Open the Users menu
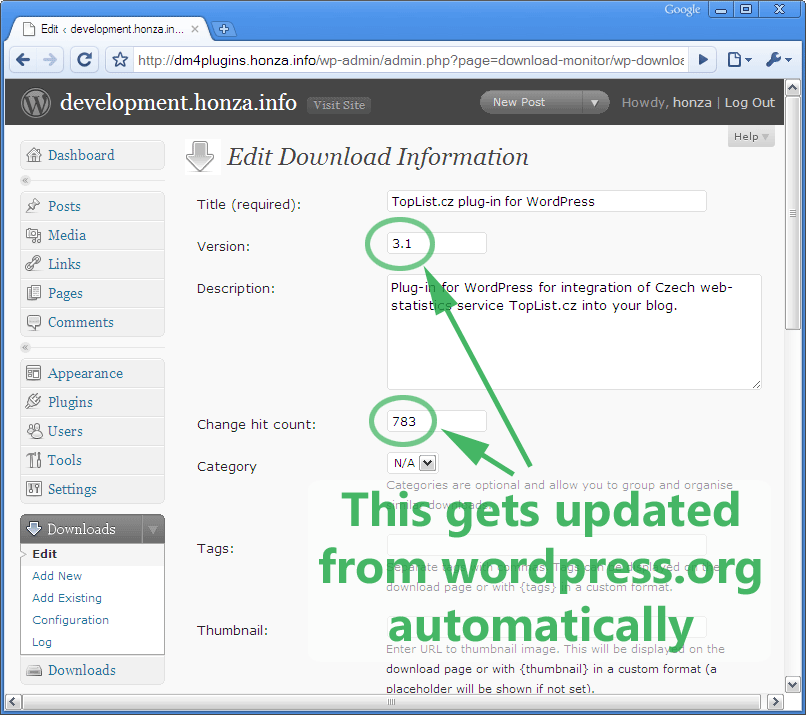806x715 pixels. pyautogui.click(x=65, y=431)
